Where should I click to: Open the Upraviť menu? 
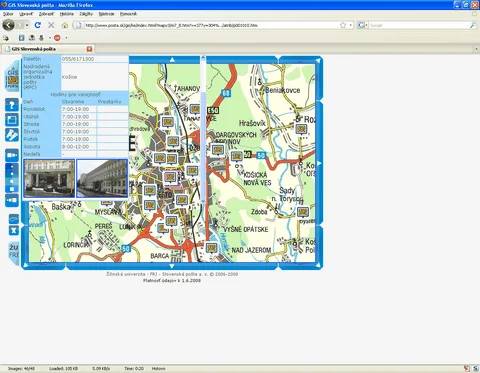coord(26,14)
